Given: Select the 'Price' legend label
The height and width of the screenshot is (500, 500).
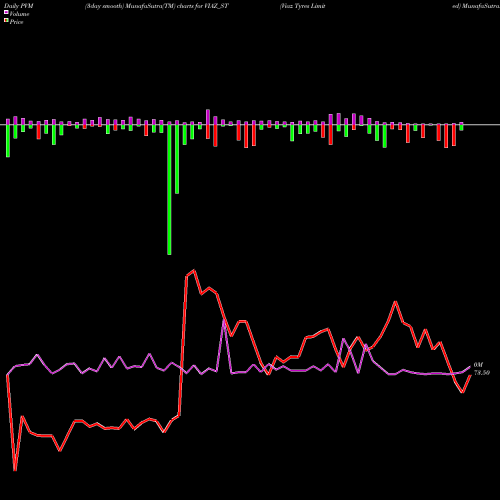Looking at the screenshot, I should pyautogui.click(x=16, y=22).
